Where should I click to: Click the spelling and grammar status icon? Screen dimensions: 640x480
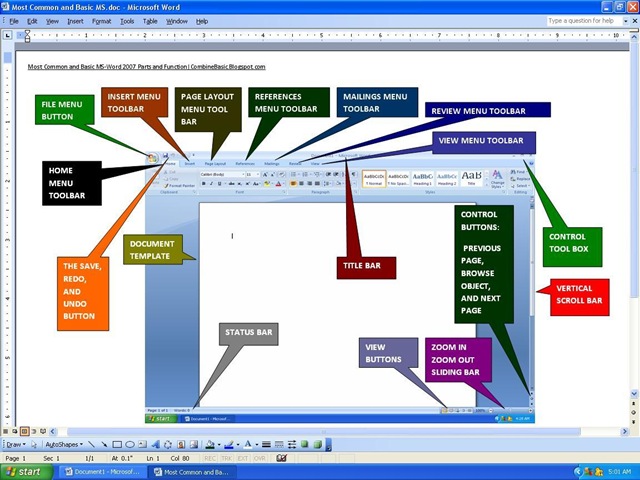coord(281,458)
